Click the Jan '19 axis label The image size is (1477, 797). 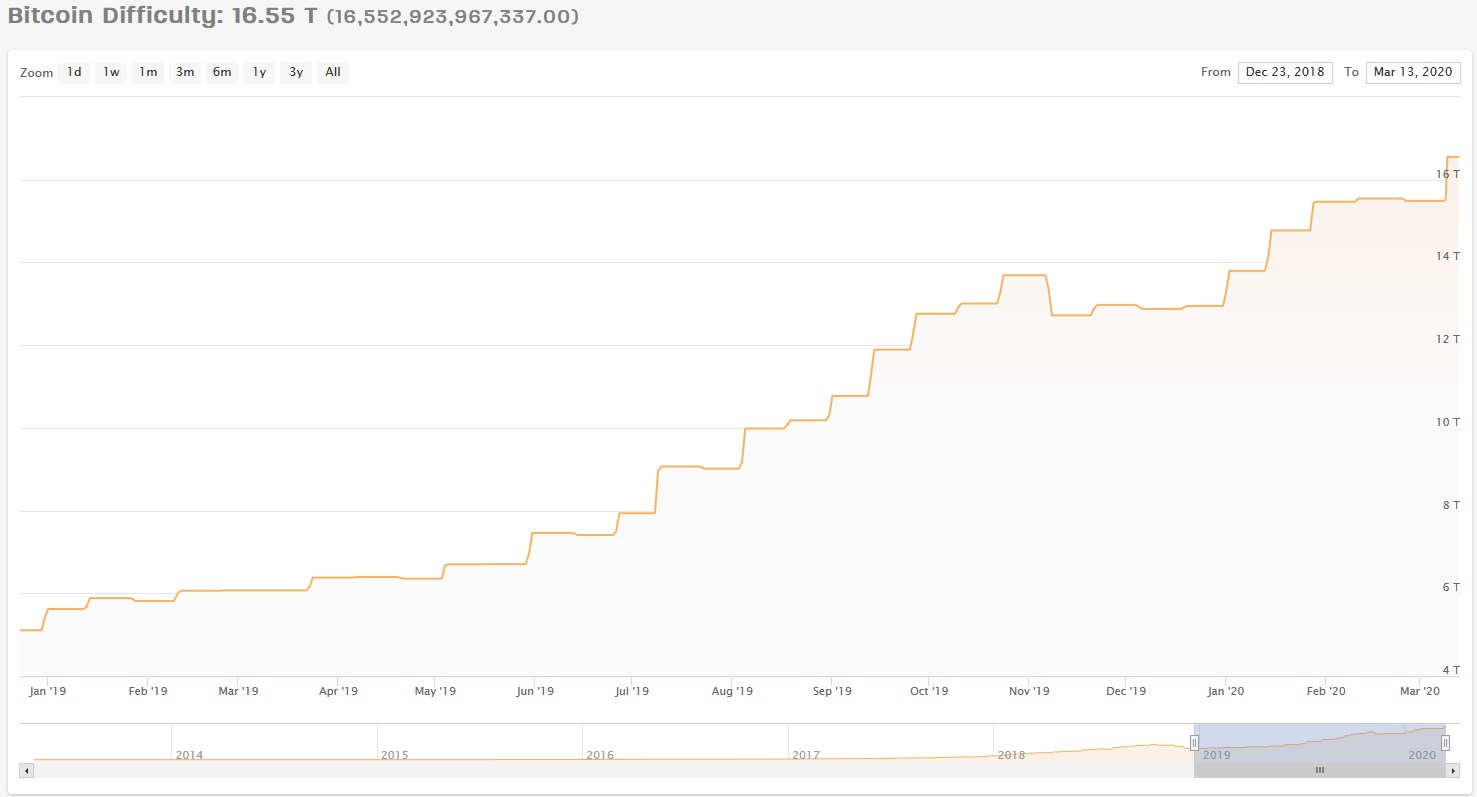(48, 691)
